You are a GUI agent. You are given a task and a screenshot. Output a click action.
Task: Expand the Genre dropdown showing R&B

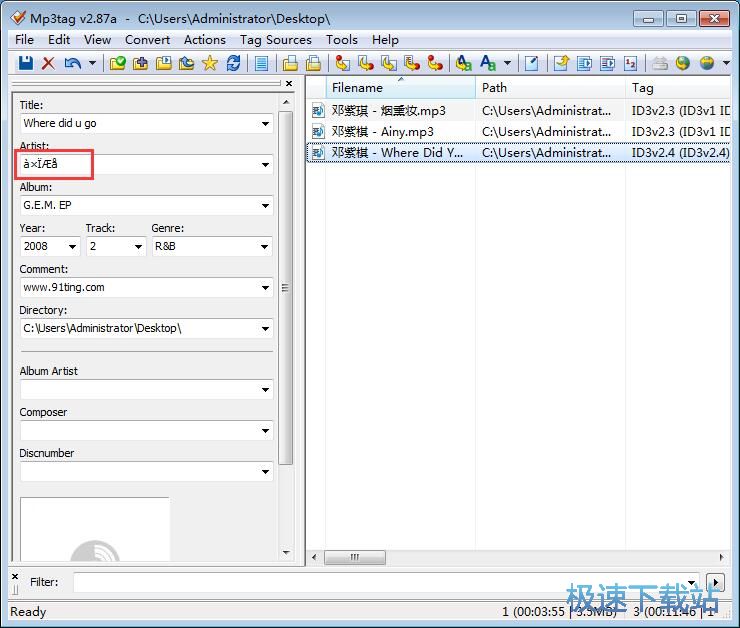(265, 247)
